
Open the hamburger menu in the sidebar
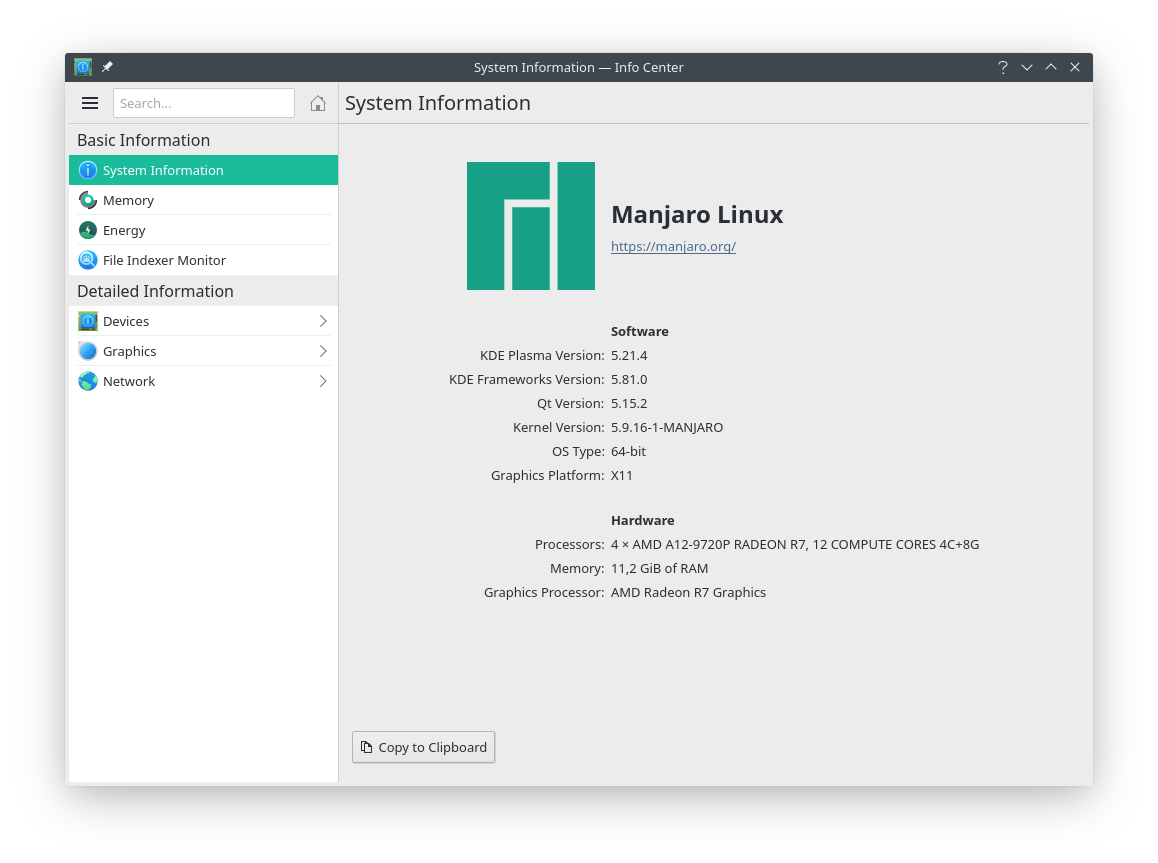click(89, 103)
